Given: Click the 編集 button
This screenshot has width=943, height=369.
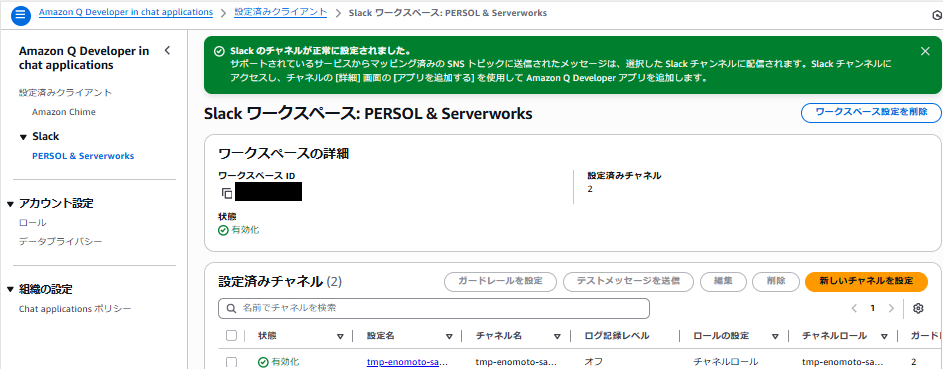Looking at the screenshot, I should 723,281.
